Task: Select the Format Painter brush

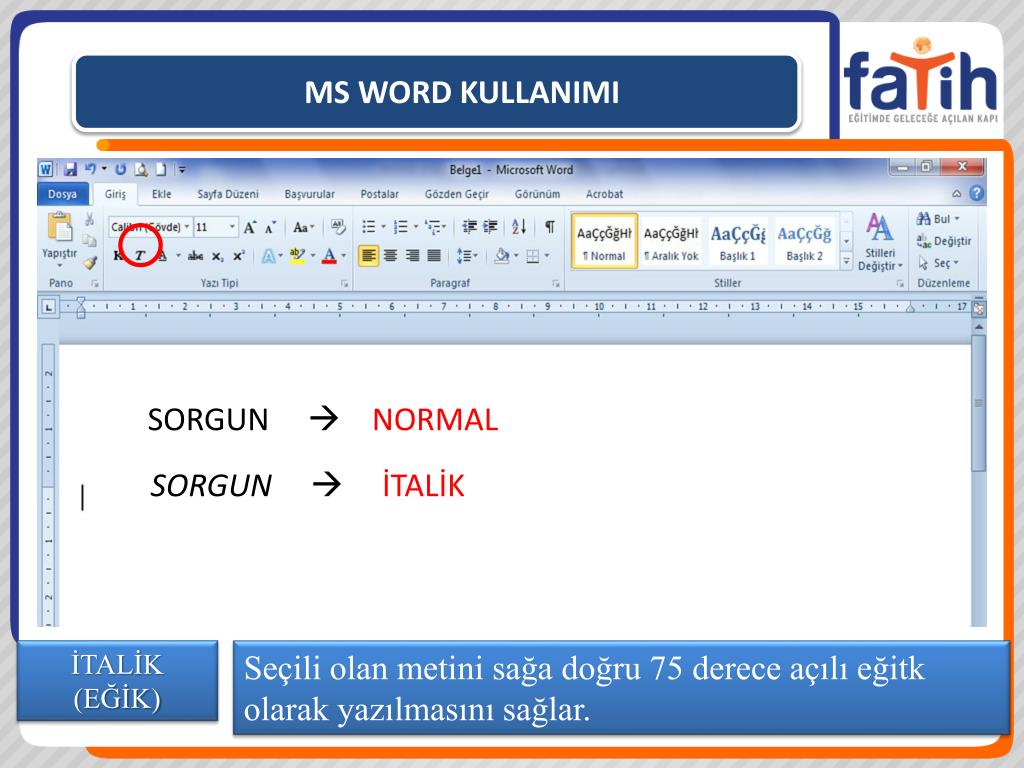Action: pyautogui.click(x=89, y=263)
